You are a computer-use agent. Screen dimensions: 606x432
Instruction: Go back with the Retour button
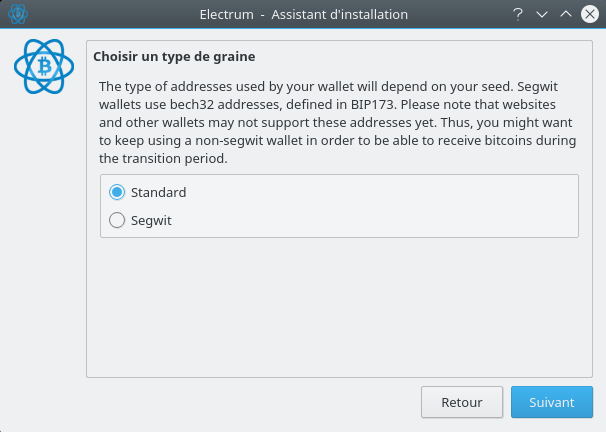(461, 402)
